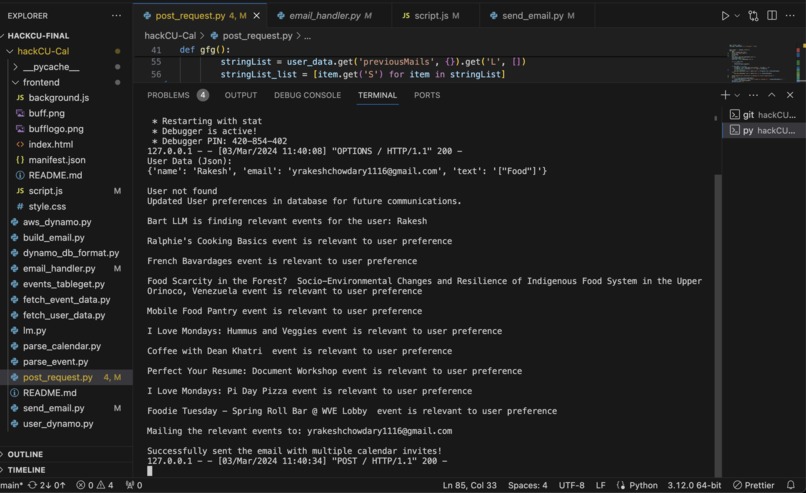Change indentation via Spaces: 4

point(527,485)
